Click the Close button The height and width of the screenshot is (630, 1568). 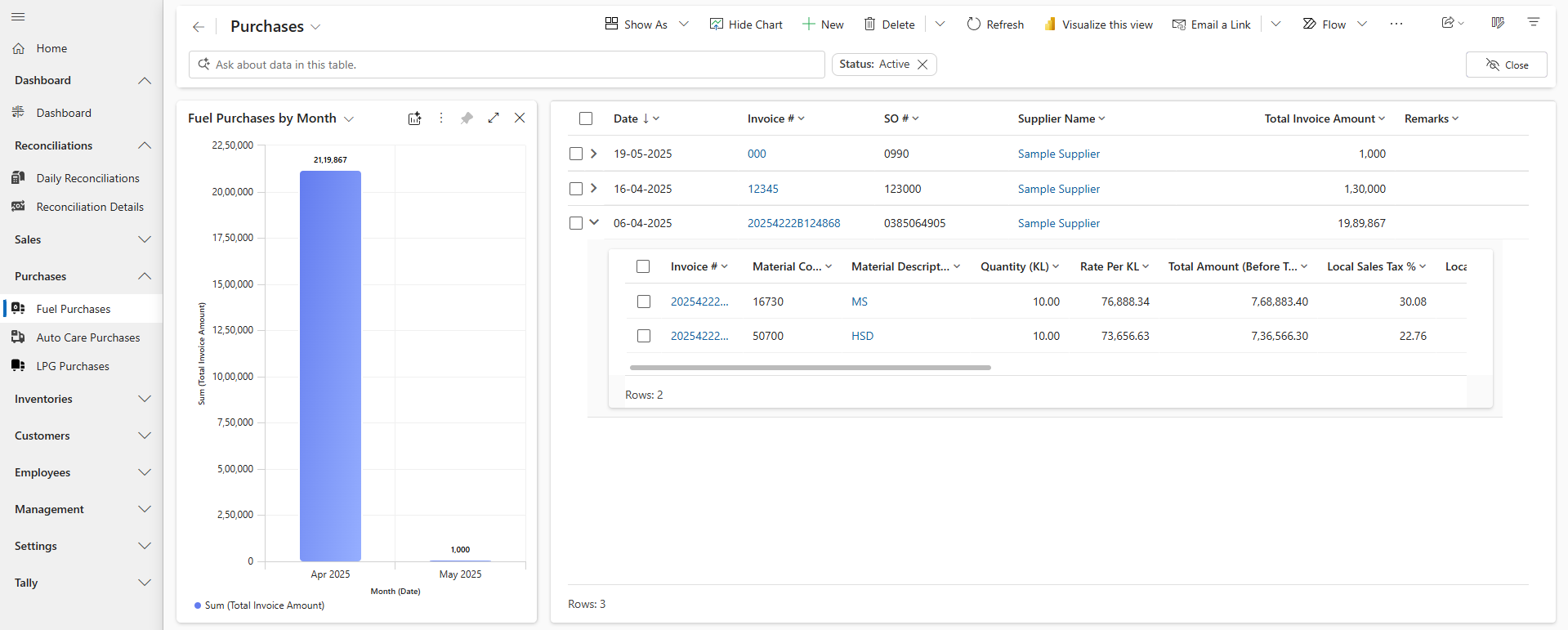coord(1506,65)
